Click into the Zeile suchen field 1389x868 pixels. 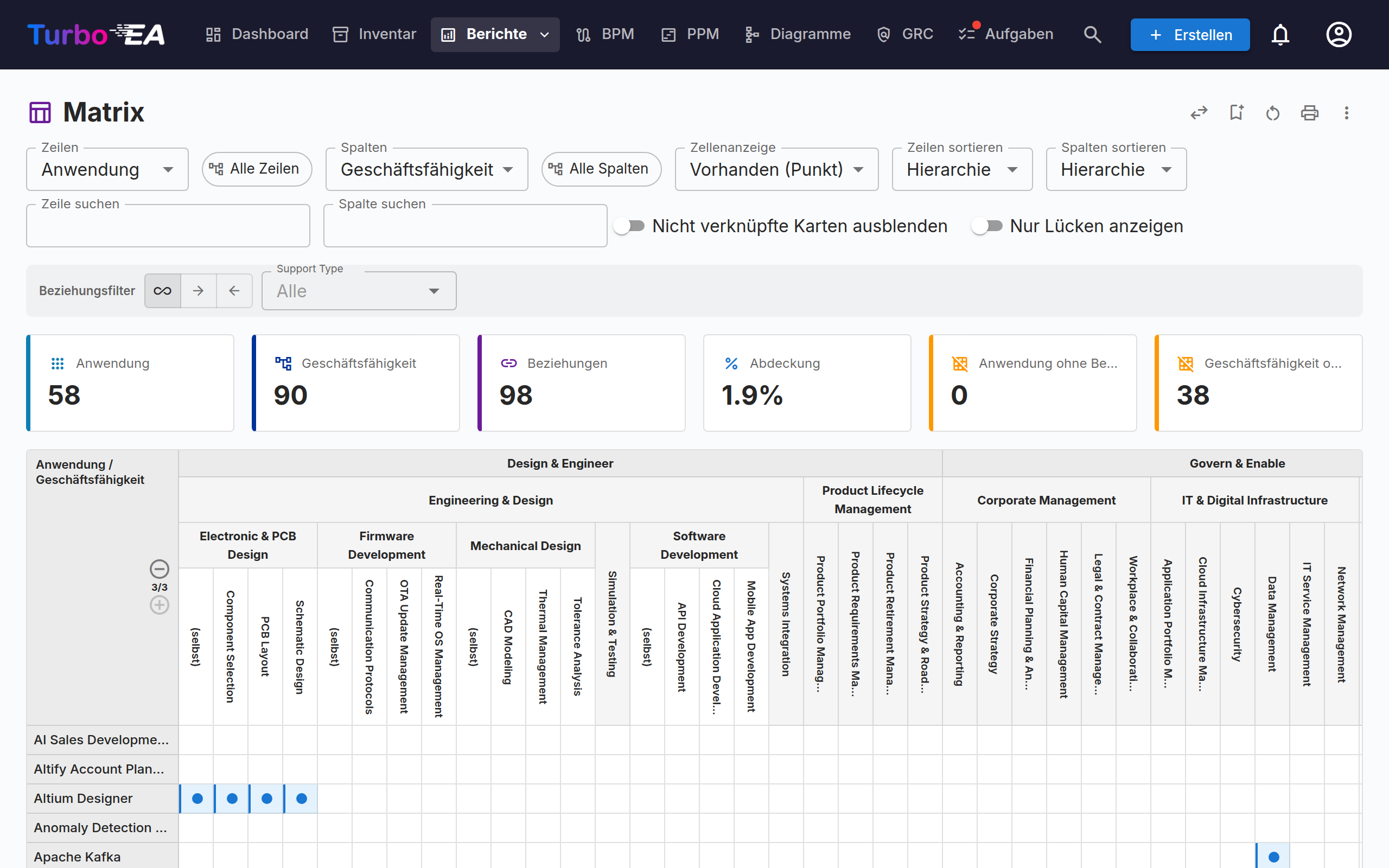pyautogui.click(x=168, y=226)
